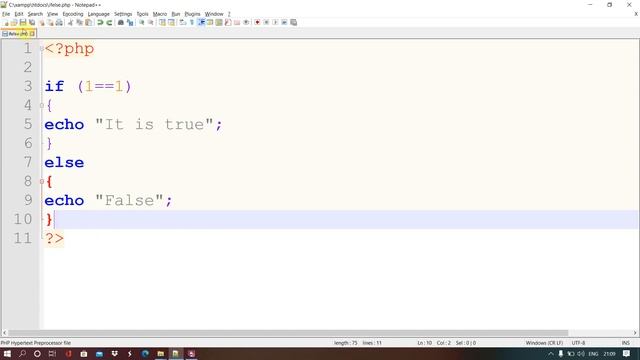This screenshot has height=360, width=640.
Task: Click the Play macro toolbar icon
Action: 275,22
